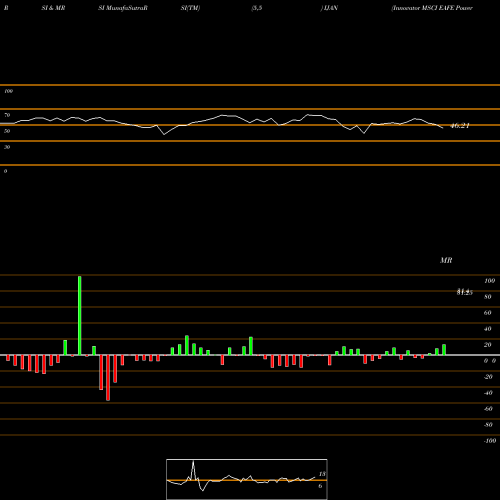Click the MR axis label 80
This screenshot has width=500, height=500.
488,297
